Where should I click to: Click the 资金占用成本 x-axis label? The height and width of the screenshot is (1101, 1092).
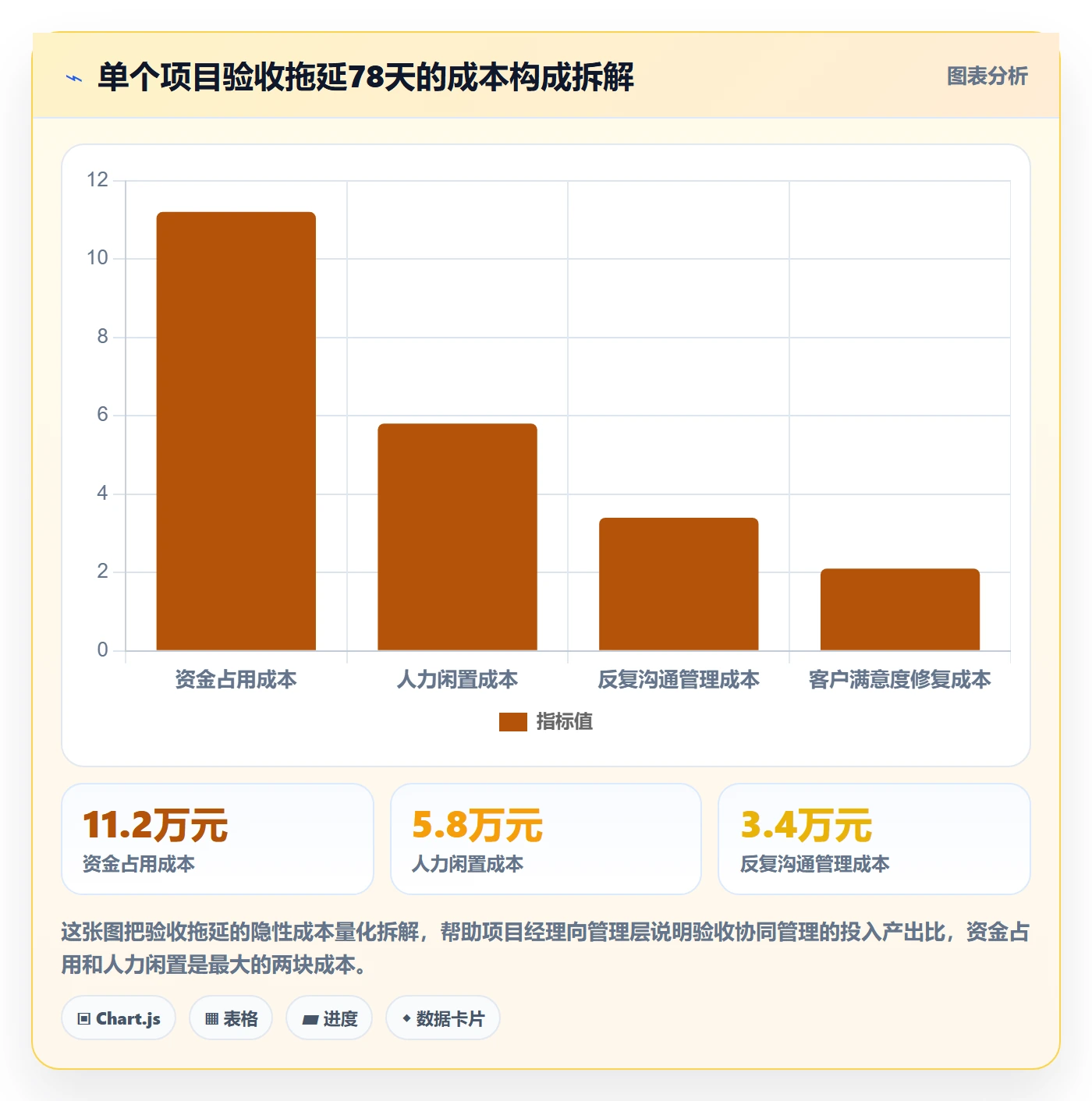tap(236, 680)
